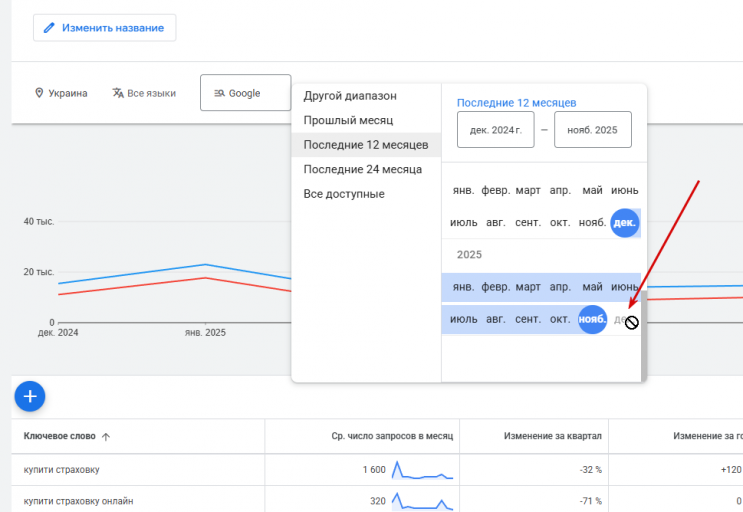This screenshot has width=743, height=512.
Task: Open the Google search network dropdown
Action: 245,93
